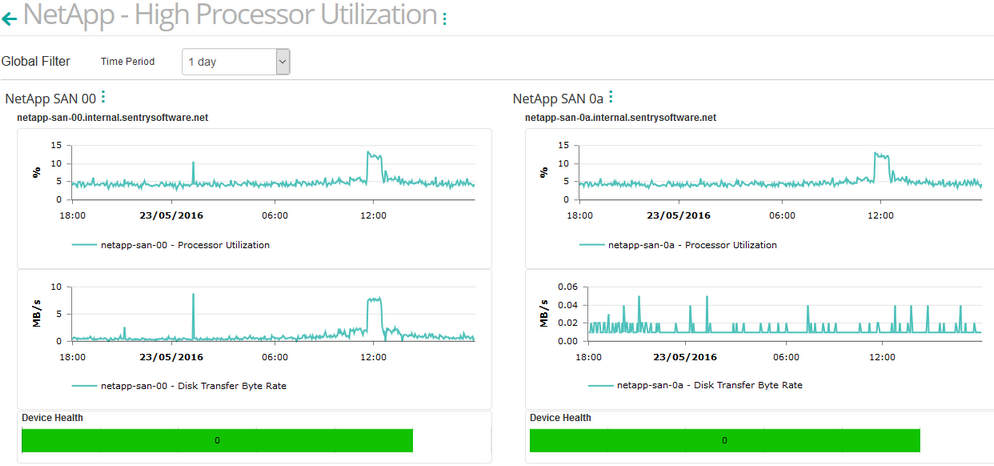This screenshot has width=994, height=466.
Task: Click Device Health label under SAN 0a
Action: tap(560, 418)
